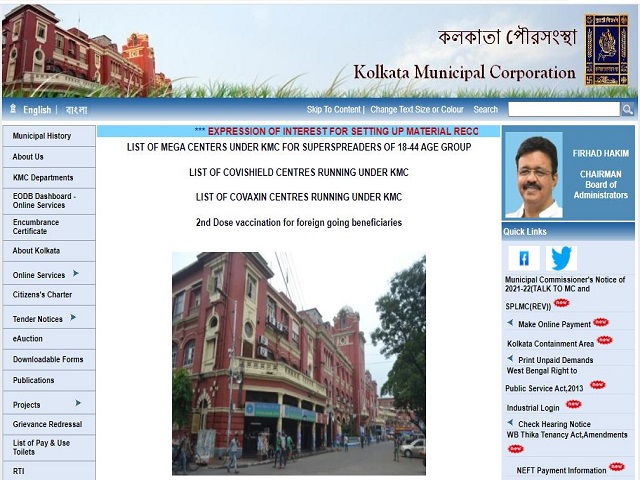The width and height of the screenshot is (640, 480).
Task: Expand the Tender Notices submenu arrow
Action: (73, 317)
